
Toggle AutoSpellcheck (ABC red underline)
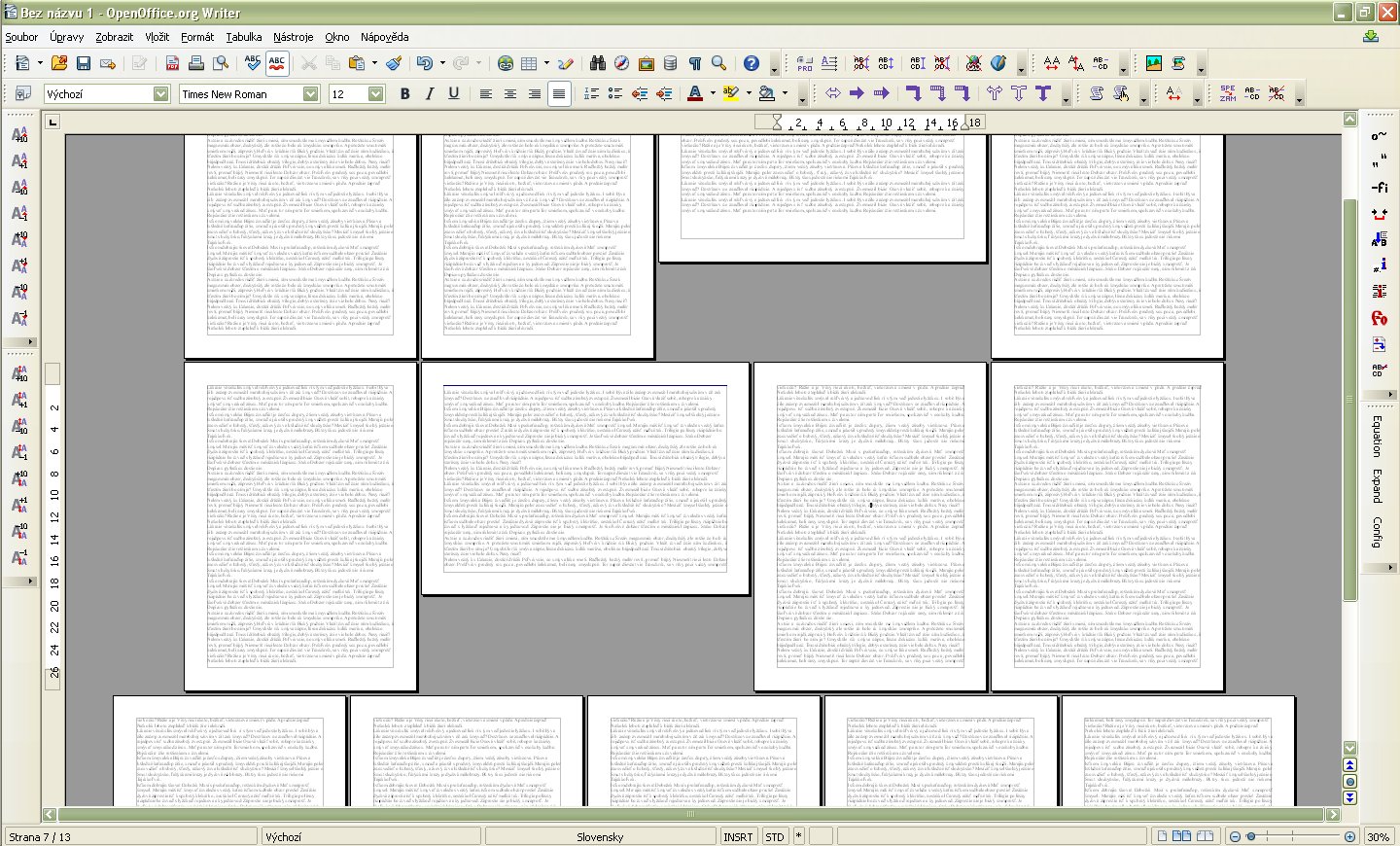[x=277, y=63]
